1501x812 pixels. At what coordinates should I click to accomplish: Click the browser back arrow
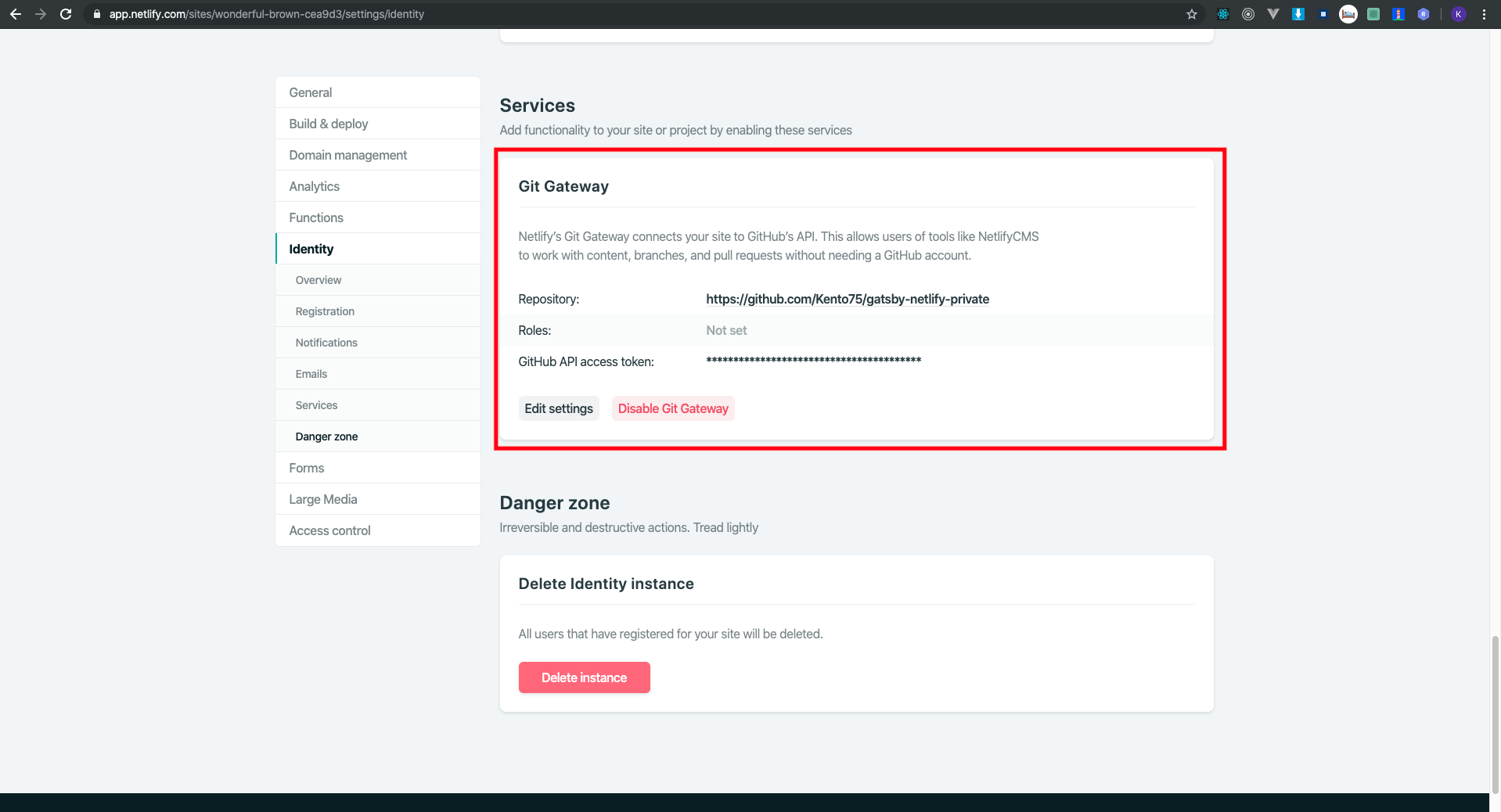click(16, 14)
